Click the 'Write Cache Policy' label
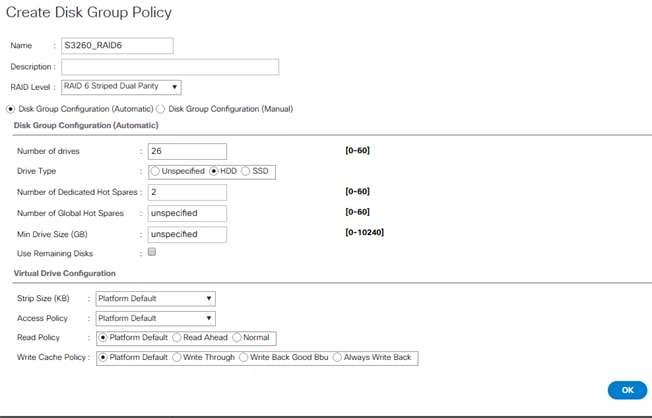The image size is (652, 418). (51, 357)
